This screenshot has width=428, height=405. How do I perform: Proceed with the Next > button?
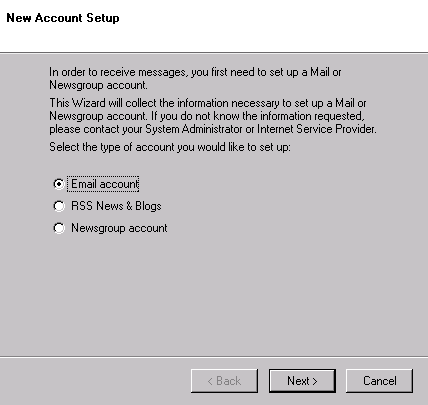pos(302,381)
